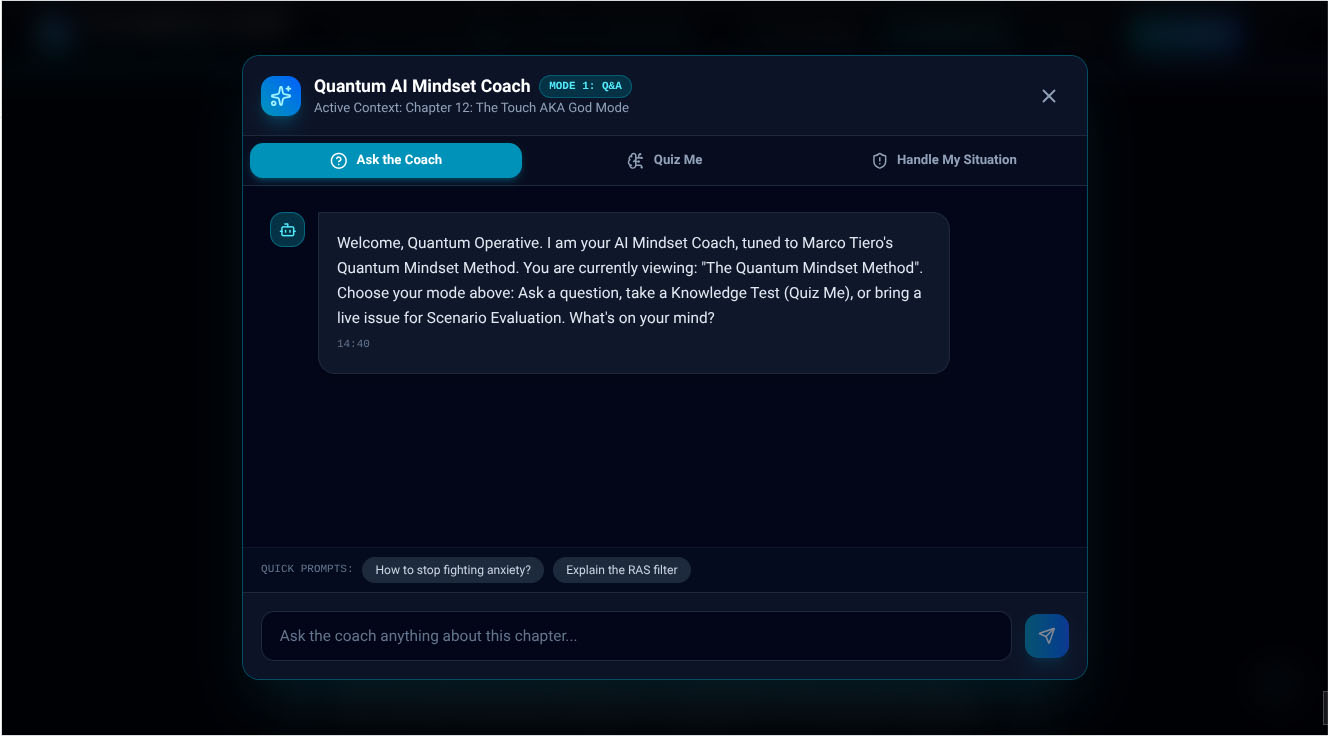
Task: Click the 14:40 message timestamp
Action: (353, 344)
